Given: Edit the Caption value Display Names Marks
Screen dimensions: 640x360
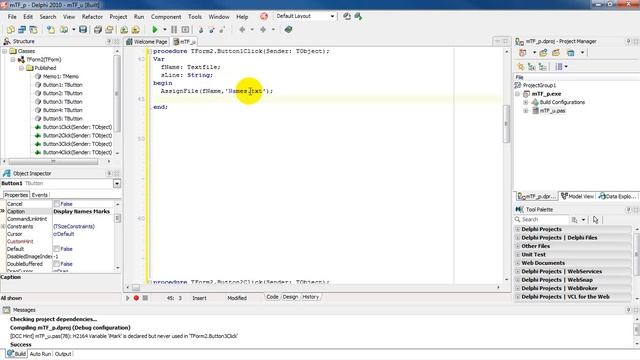Looking at the screenshot, I should 82,211.
